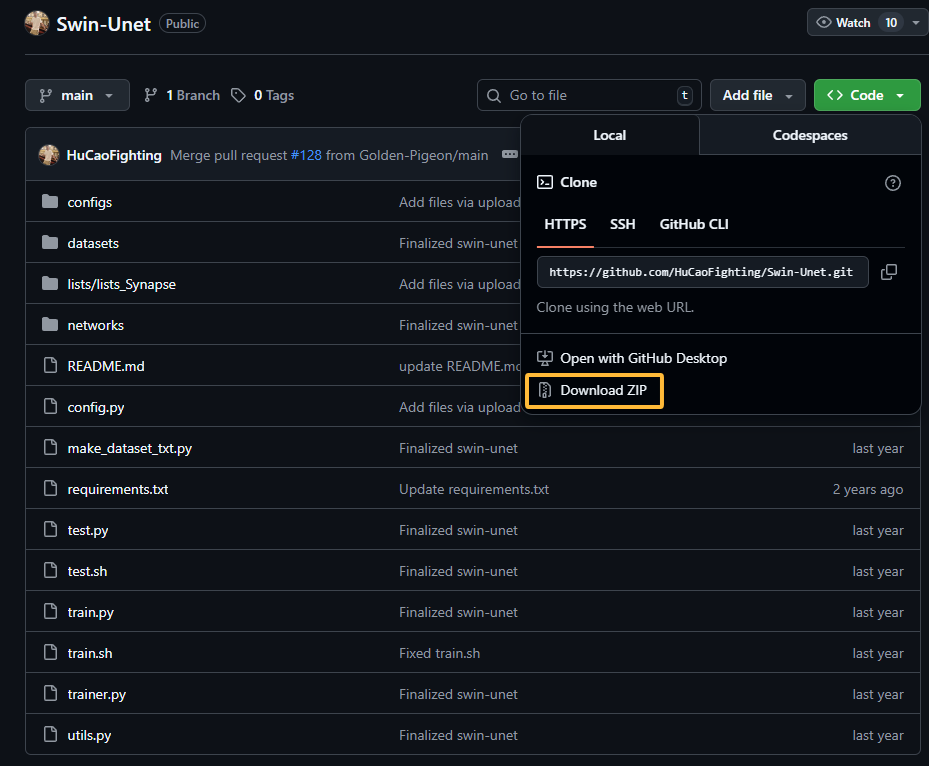Click the terminal icon beside Clone heading
929x766 pixels.
(544, 182)
